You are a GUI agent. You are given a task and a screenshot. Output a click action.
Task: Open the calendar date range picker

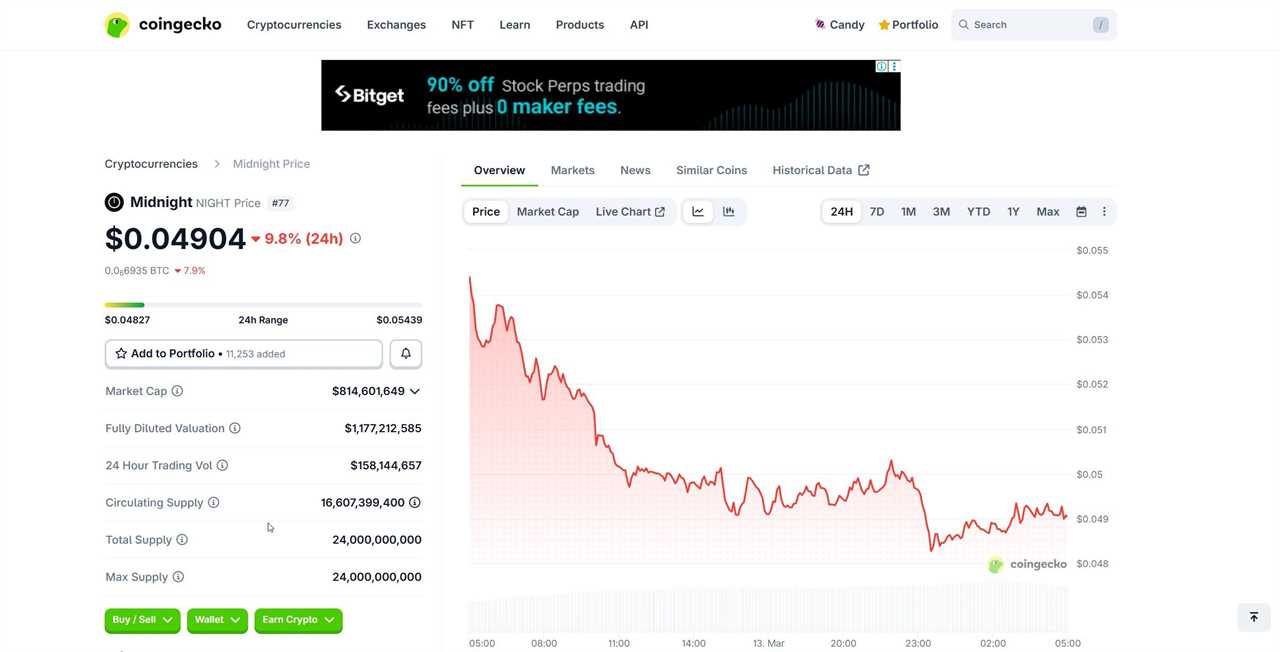coord(1081,211)
